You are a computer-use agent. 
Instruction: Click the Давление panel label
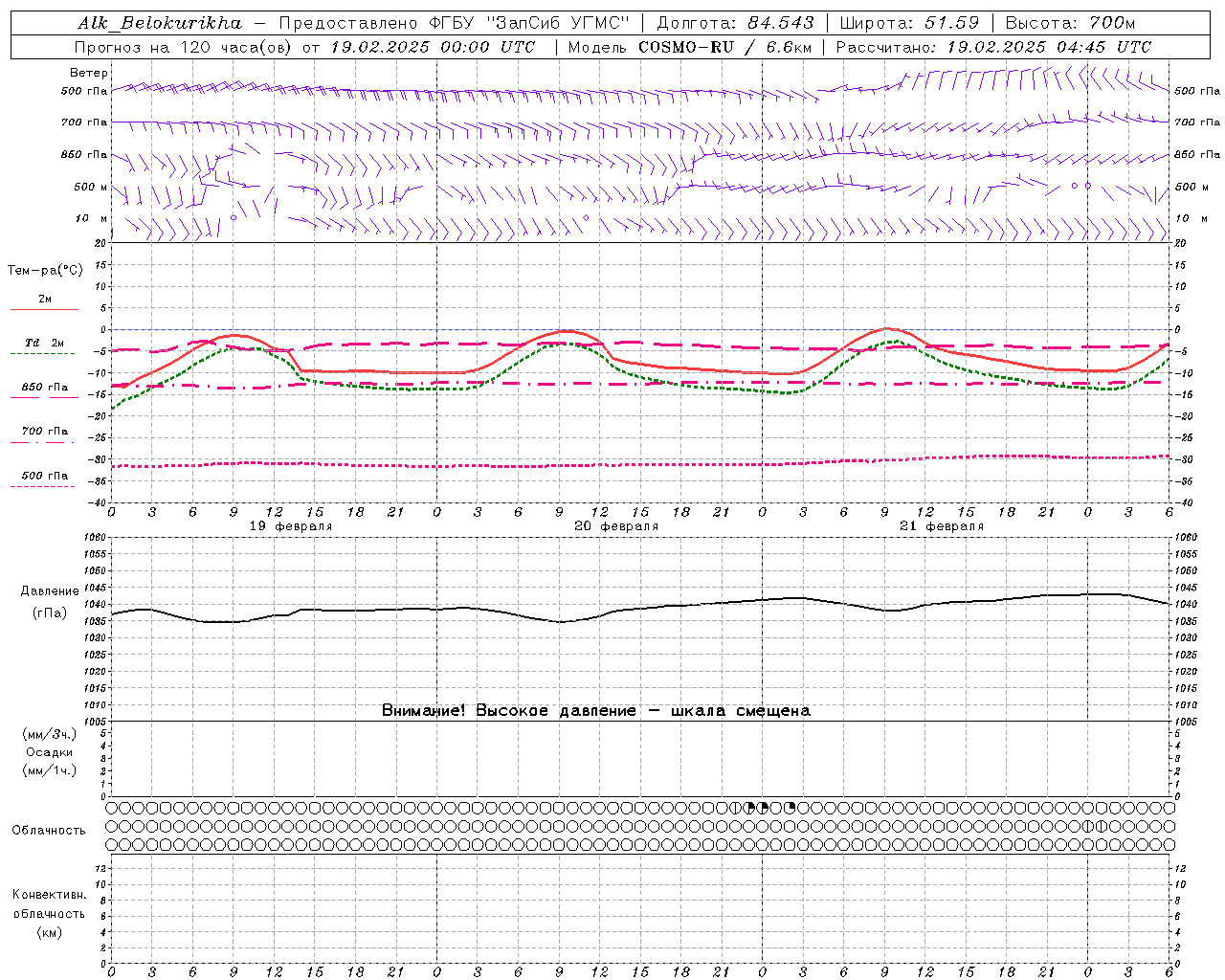click(x=50, y=591)
